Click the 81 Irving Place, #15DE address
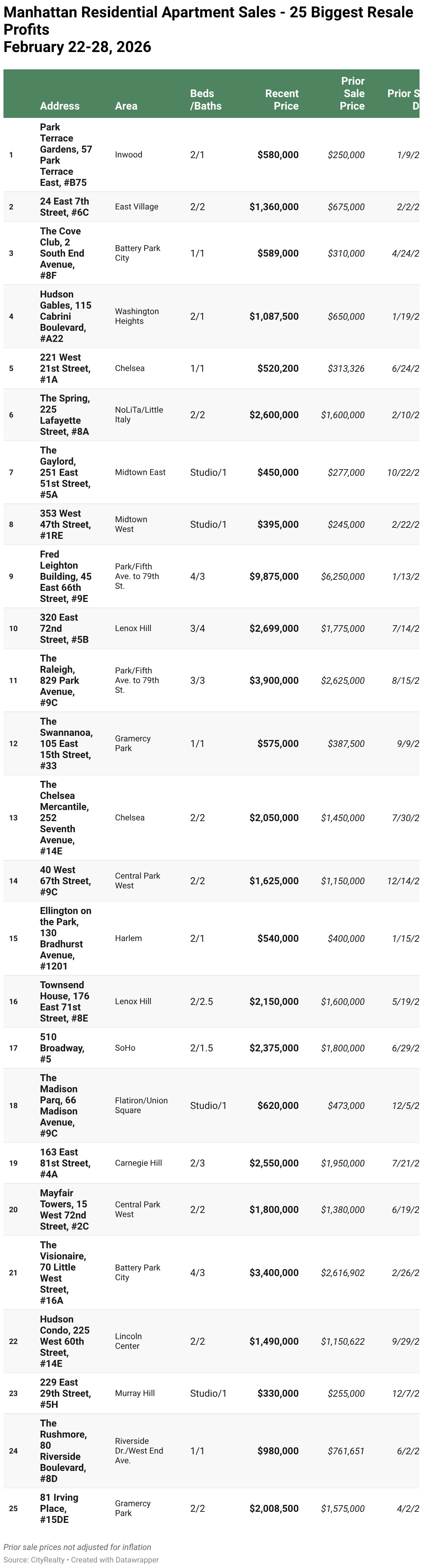The width and height of the screenshot is (423, 1568). tap(59, 1508)
